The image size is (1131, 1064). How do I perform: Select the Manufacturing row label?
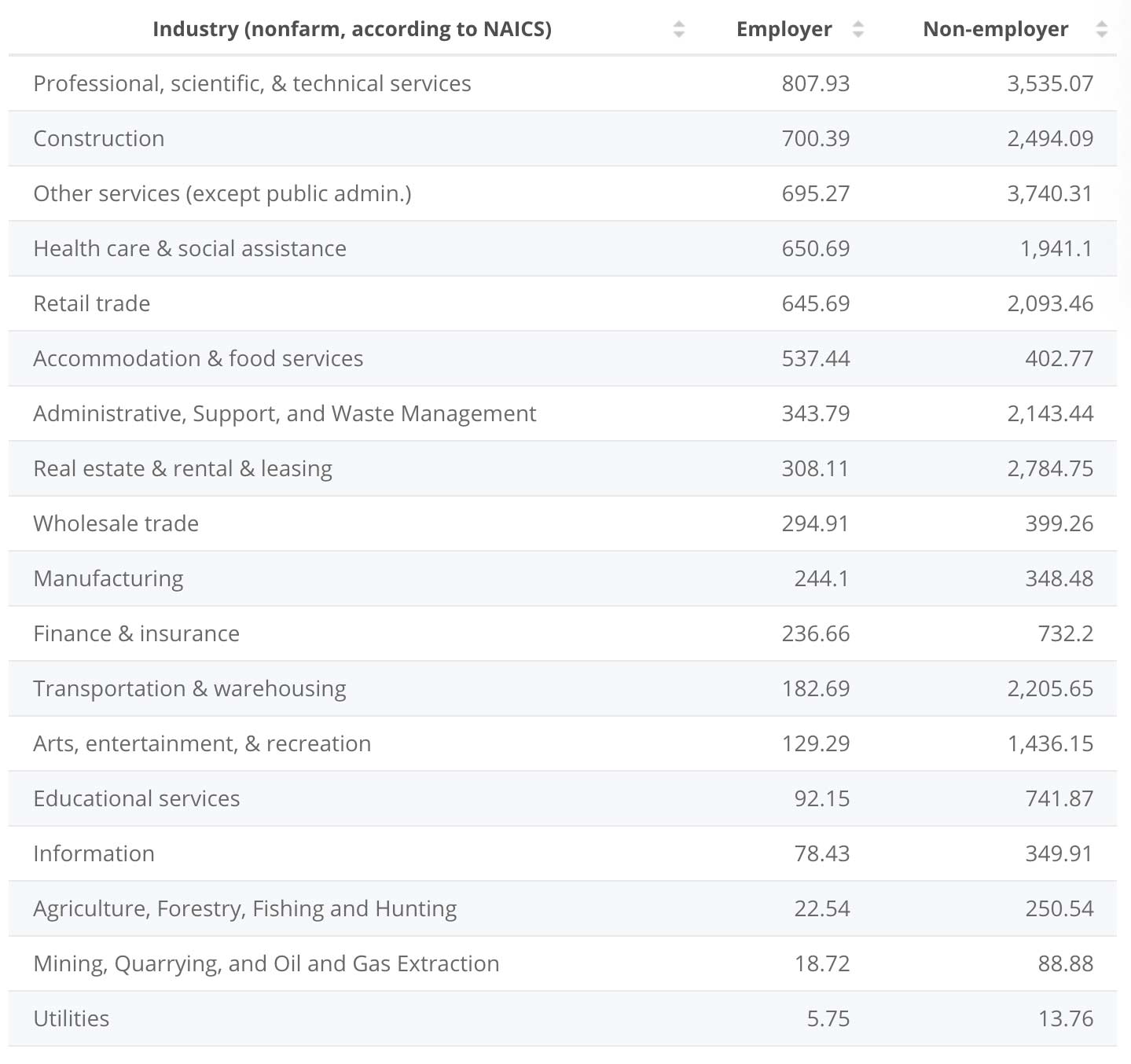tap(108, 579)
